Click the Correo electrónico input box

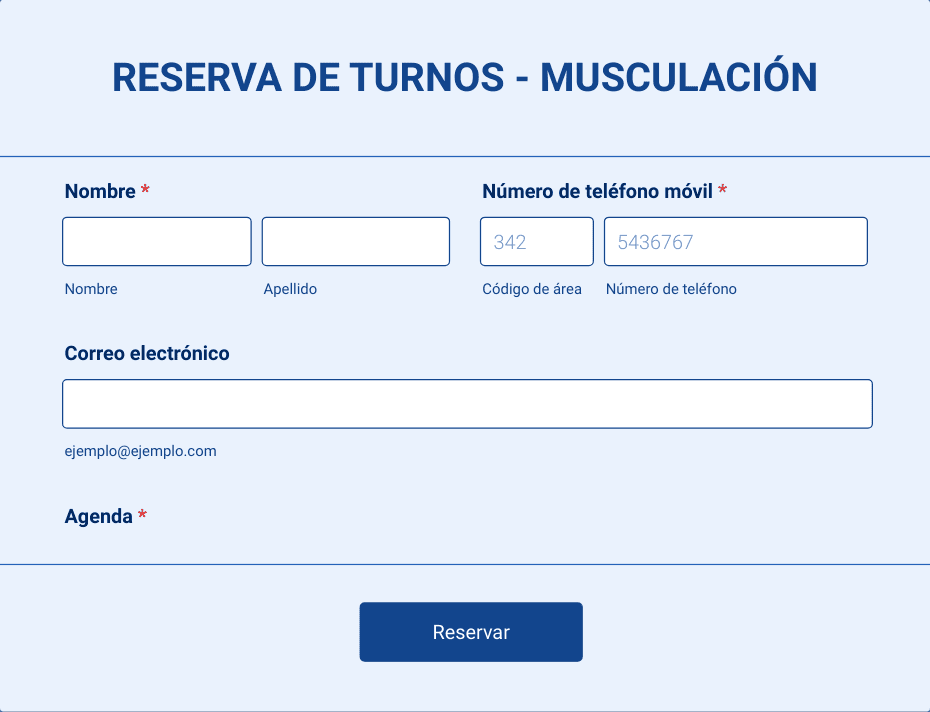pyautogui.click(x=467, y=404)
